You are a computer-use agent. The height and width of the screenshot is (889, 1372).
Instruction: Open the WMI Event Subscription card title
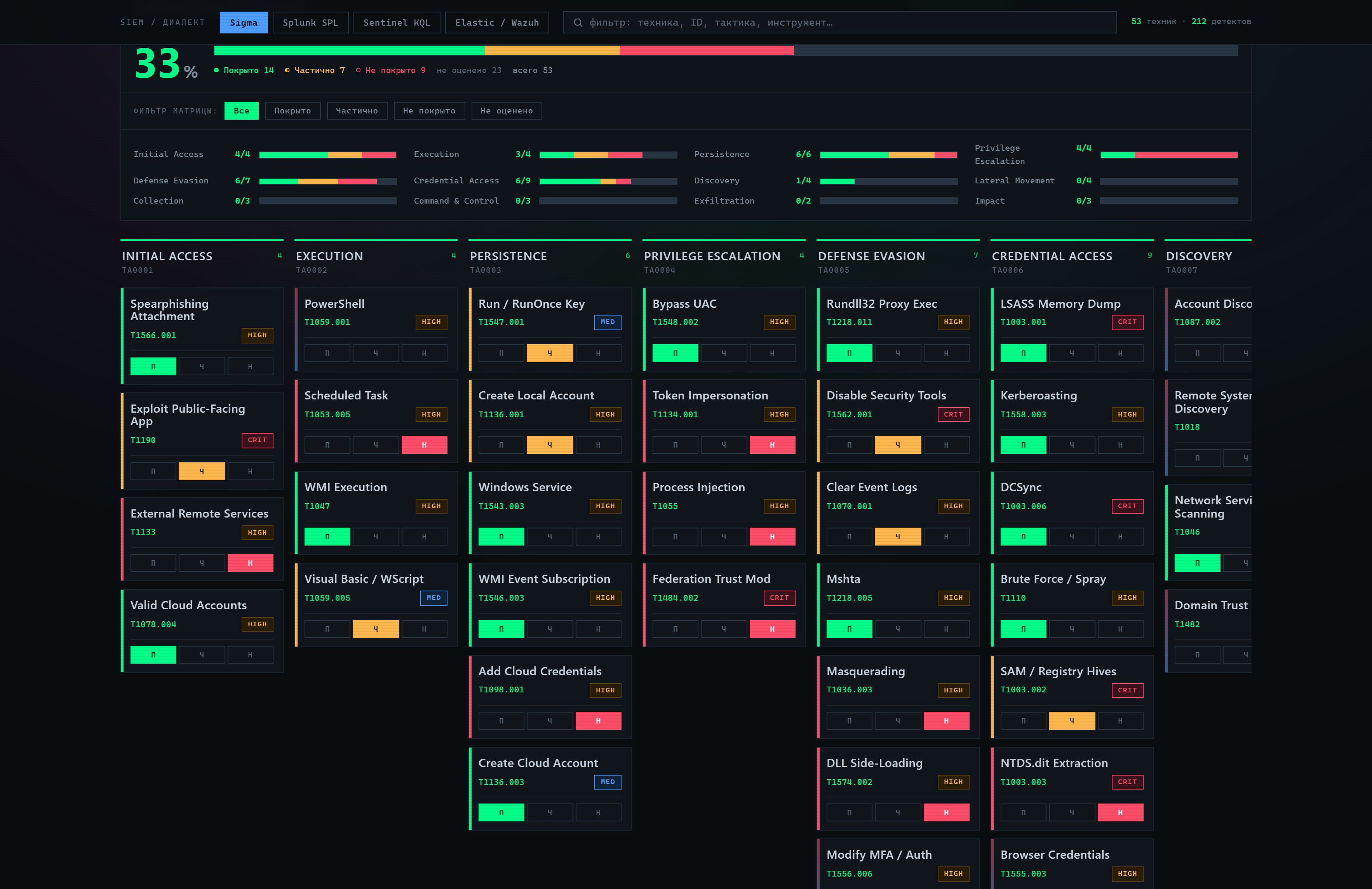point(544,579)
